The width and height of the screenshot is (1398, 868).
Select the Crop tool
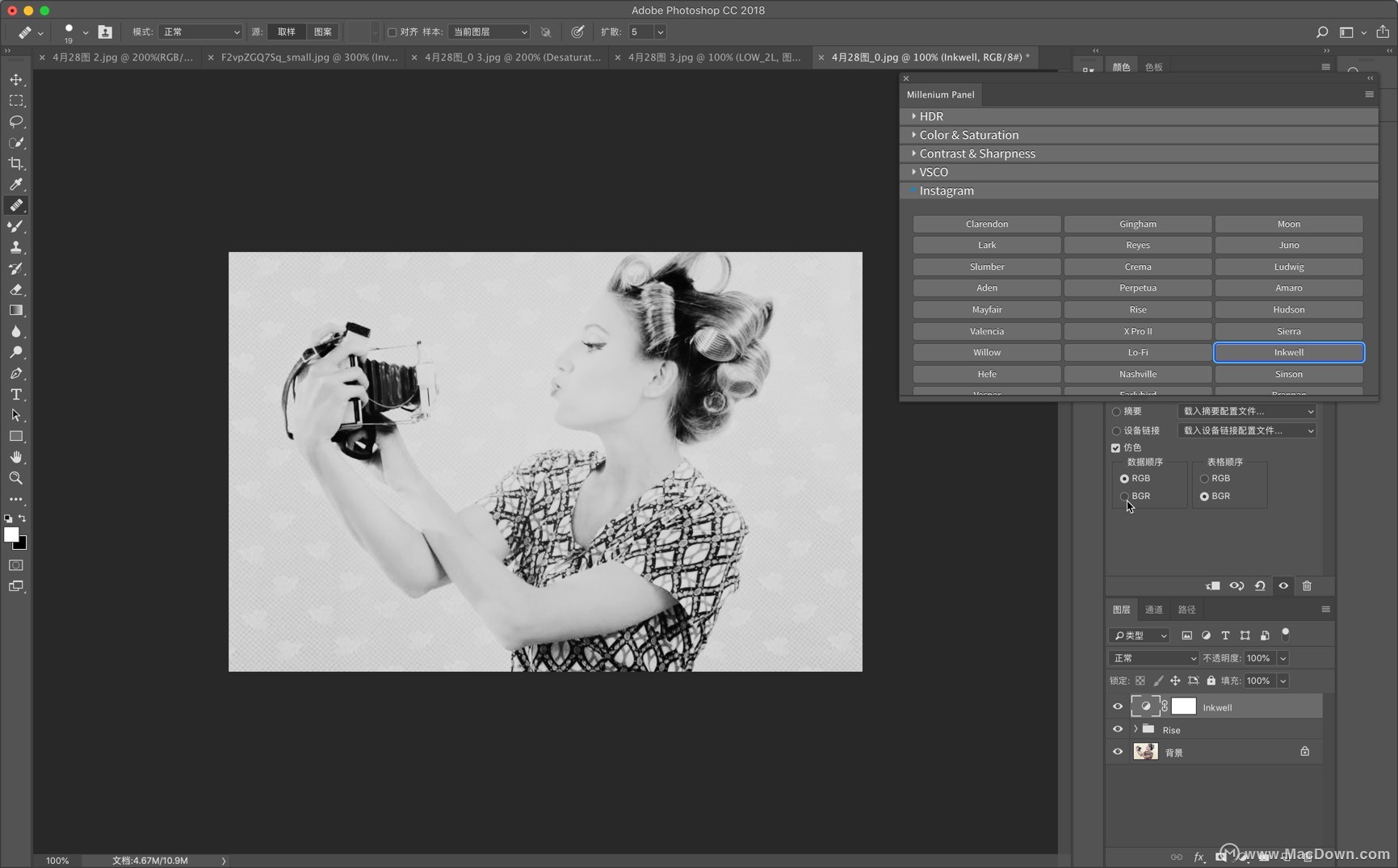click(x=16, y=164)
